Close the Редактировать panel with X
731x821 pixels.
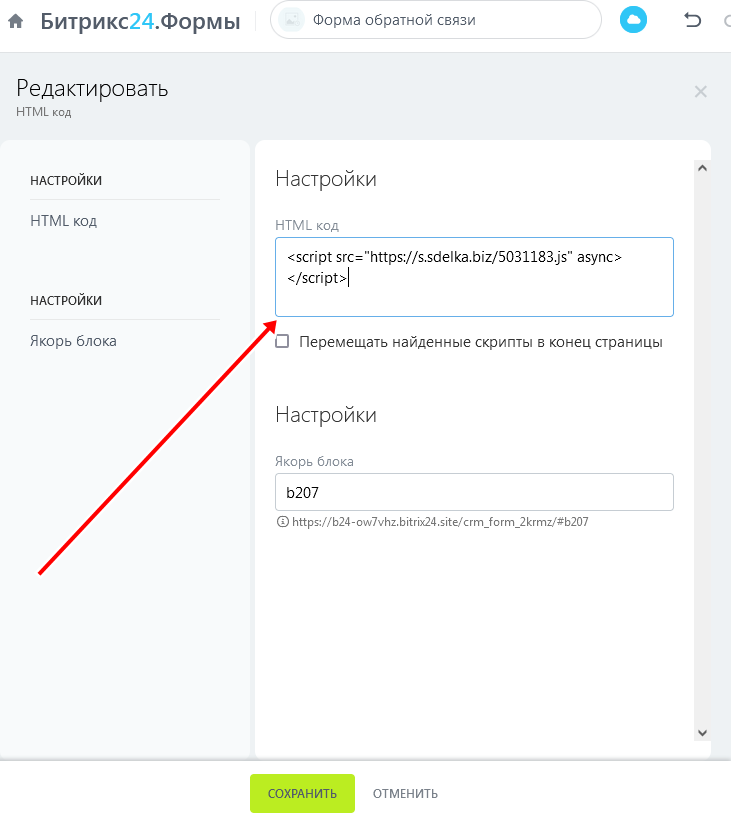[700, 92]
